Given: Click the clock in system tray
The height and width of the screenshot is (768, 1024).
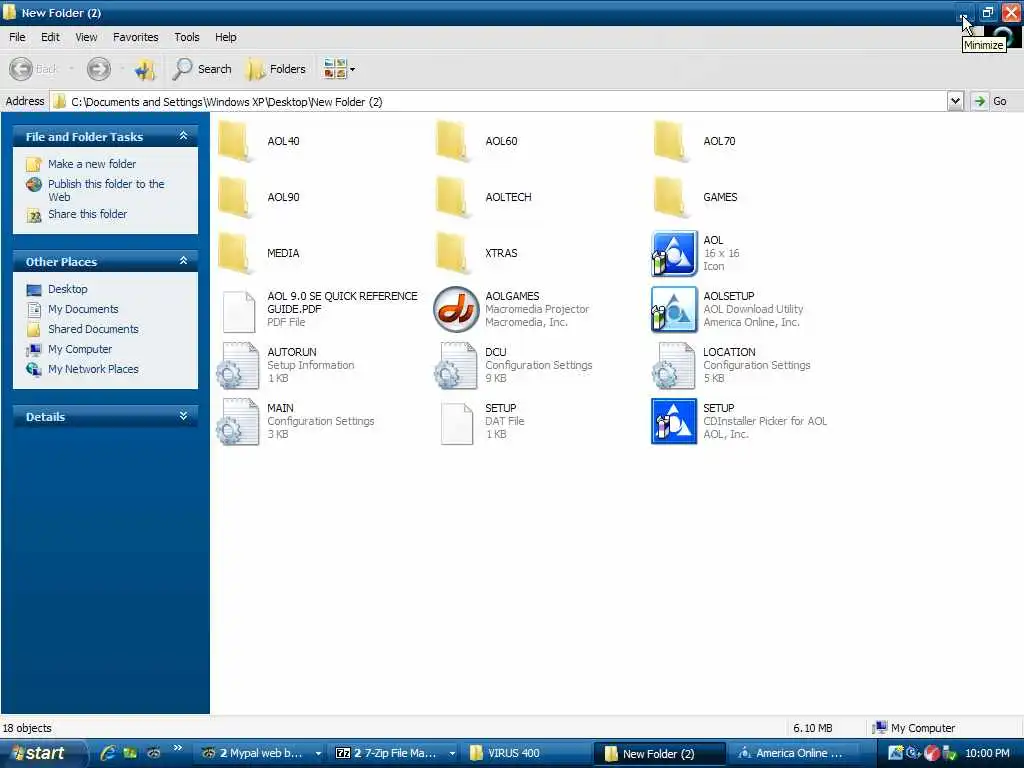Looking at the screenshot, I should (987, 754).
